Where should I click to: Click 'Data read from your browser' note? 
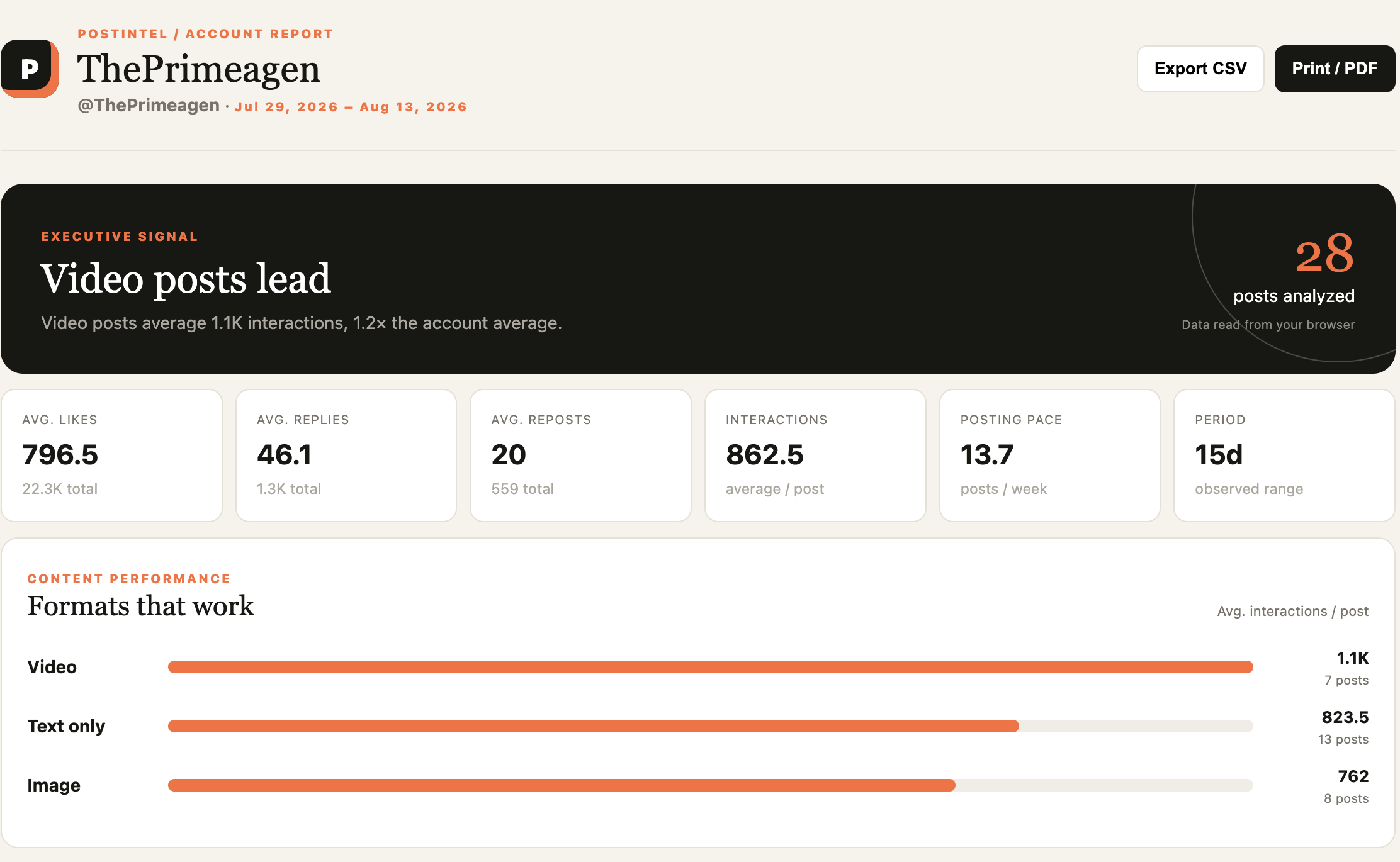(1268, 325)
